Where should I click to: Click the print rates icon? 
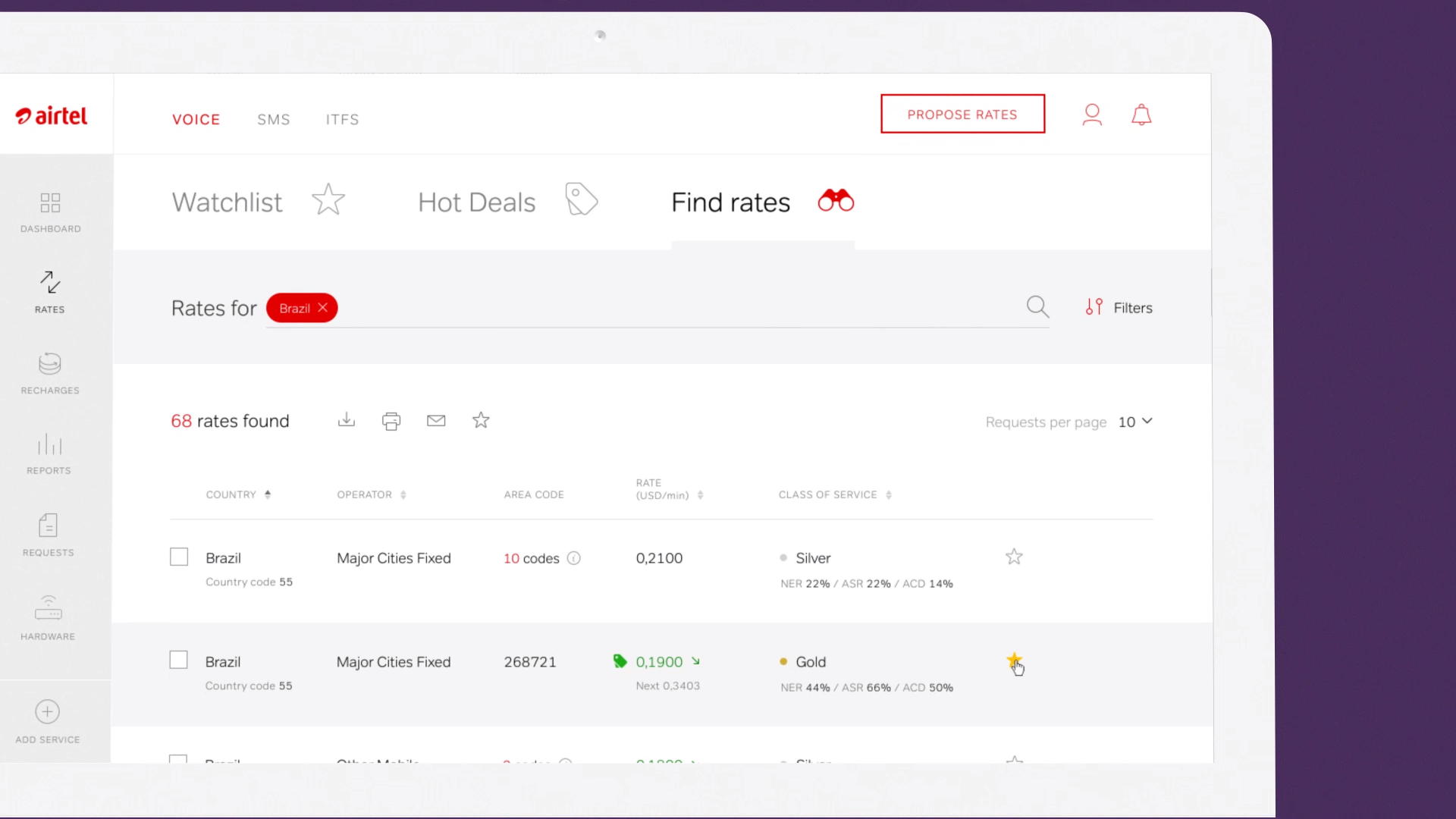(x=391, y=421)
